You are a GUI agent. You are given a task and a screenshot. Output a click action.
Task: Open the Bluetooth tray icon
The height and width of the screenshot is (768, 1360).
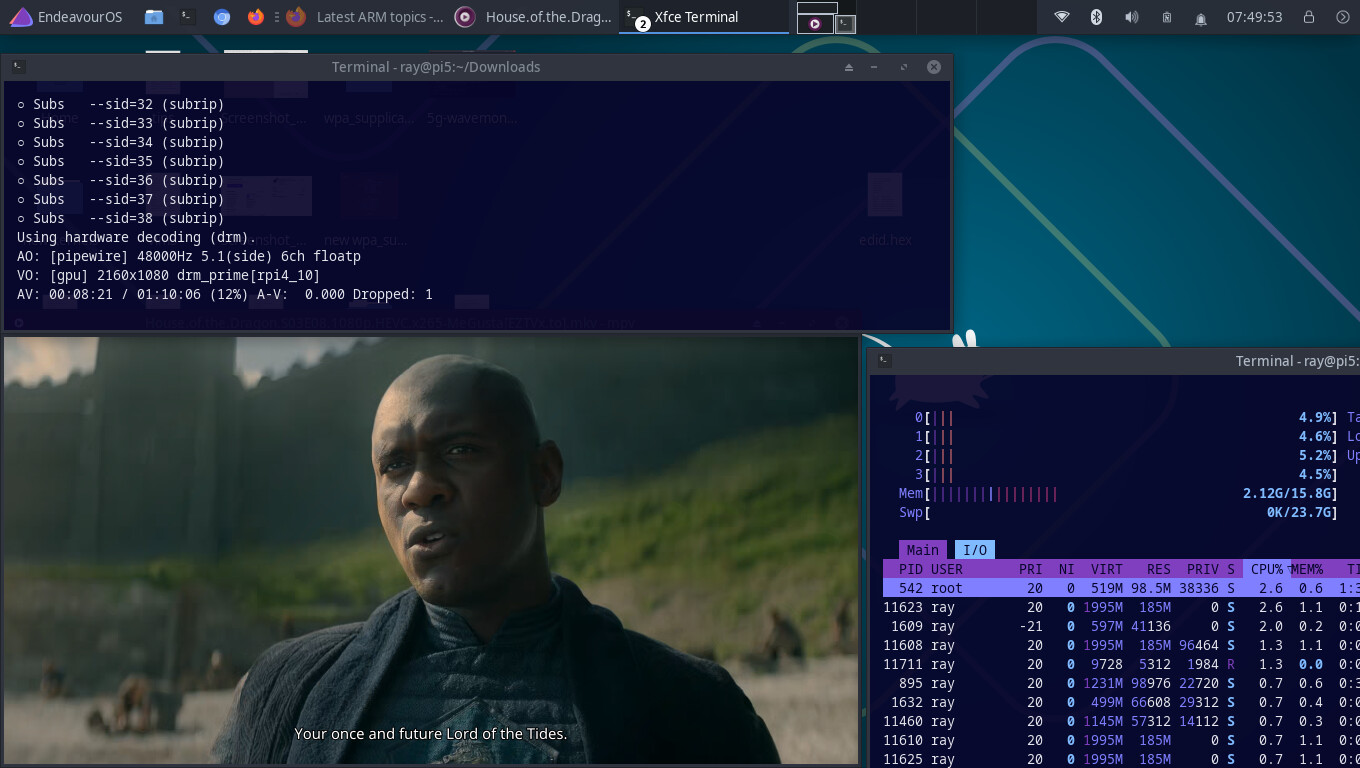[1096, 17]
